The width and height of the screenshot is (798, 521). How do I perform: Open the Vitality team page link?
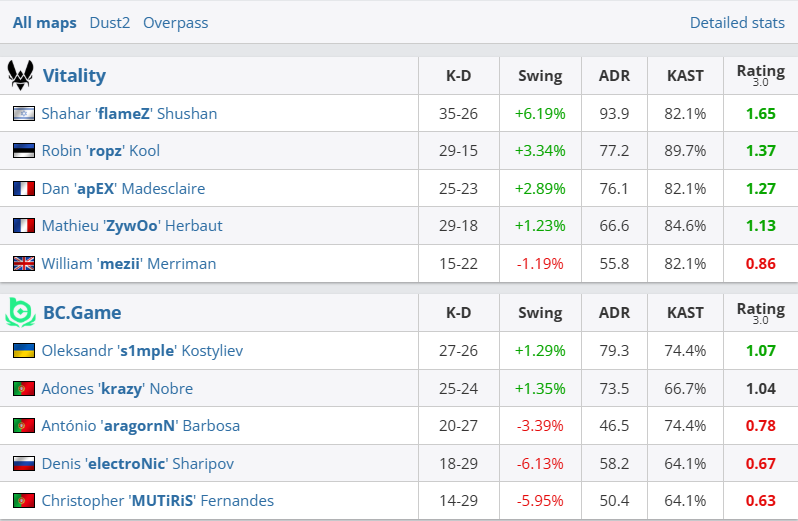coord(74,76)
